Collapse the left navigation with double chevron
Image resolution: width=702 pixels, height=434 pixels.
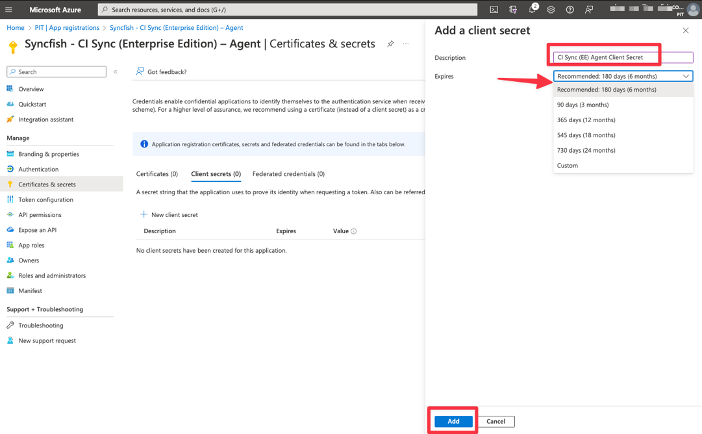tap(116, 72)
